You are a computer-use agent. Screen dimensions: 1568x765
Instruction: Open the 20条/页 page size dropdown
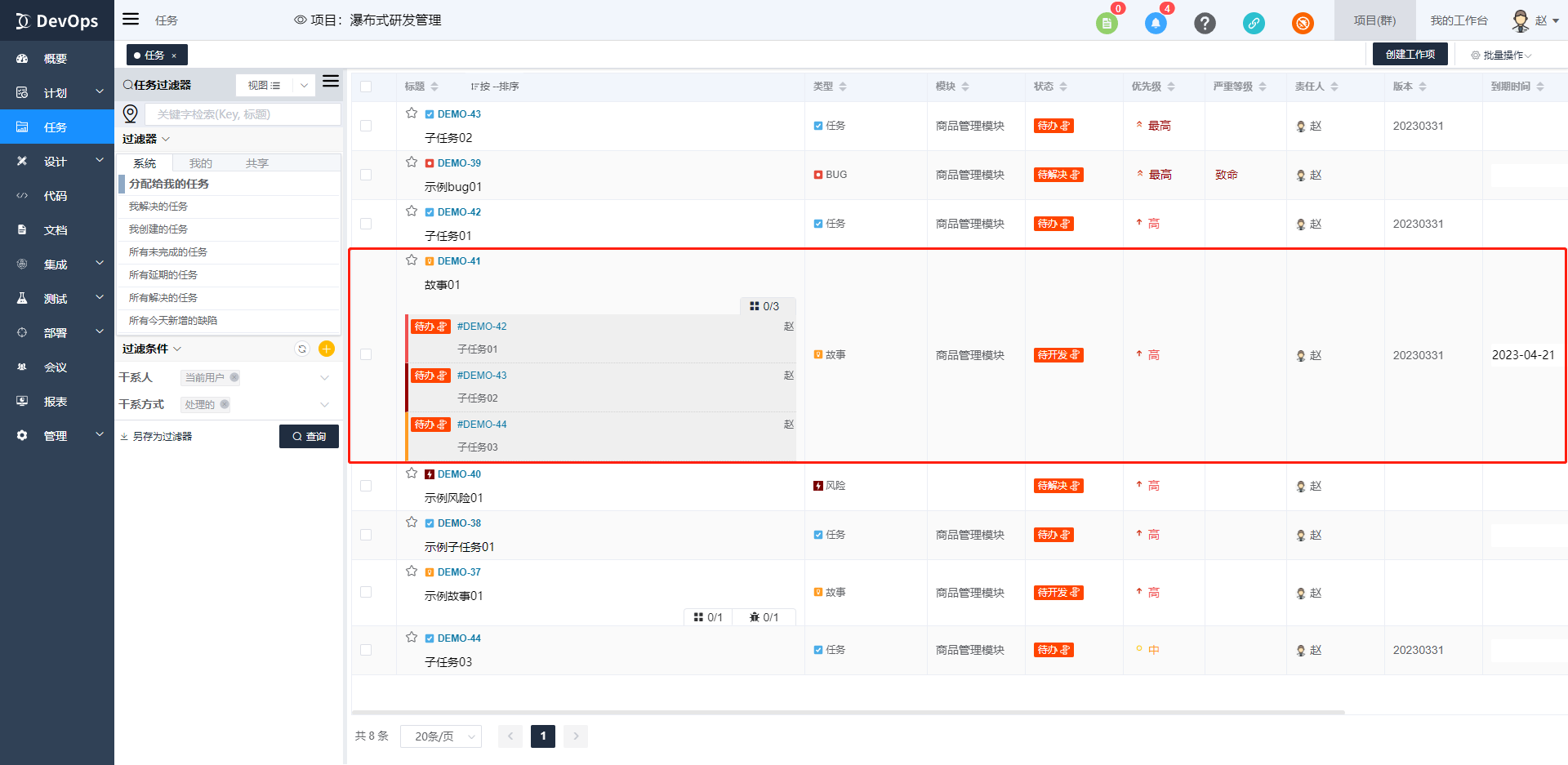441,736
